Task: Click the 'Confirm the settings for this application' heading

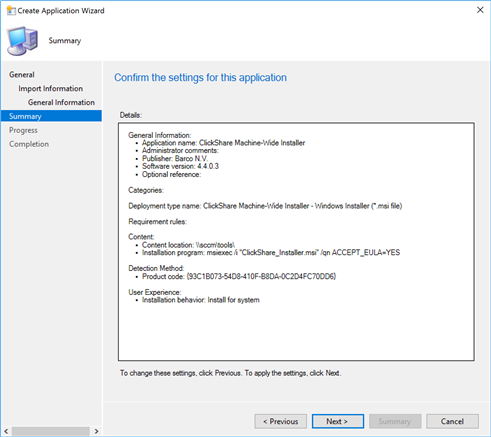Action: point(200,77)
